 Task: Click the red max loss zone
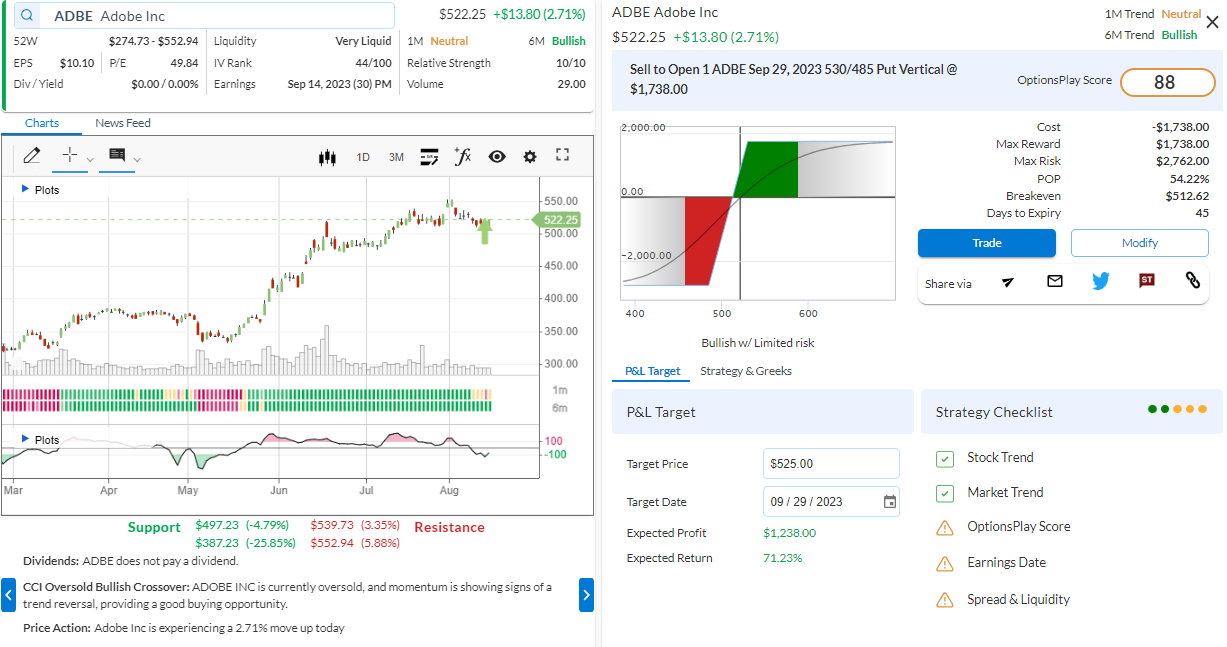[706, 241]
